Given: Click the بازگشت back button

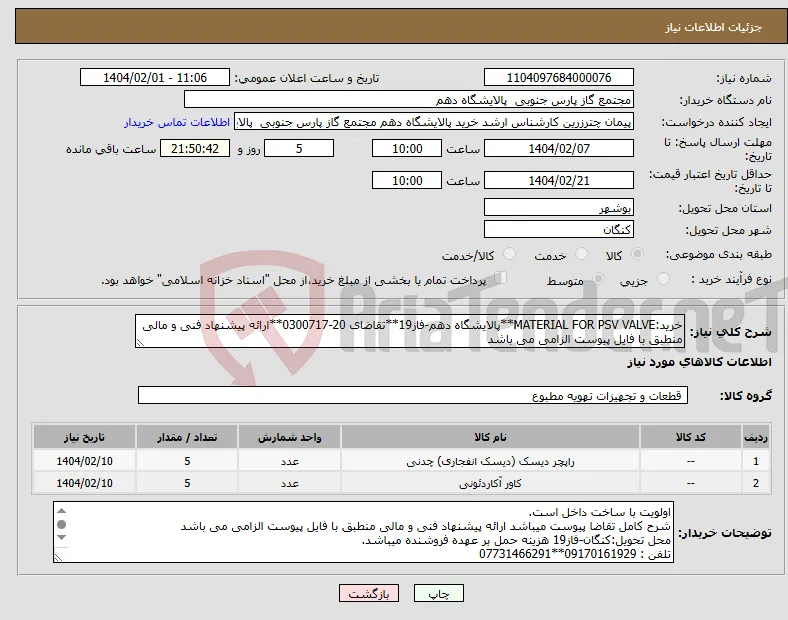Looking at the screenshot, I should (x=369, y=593).
